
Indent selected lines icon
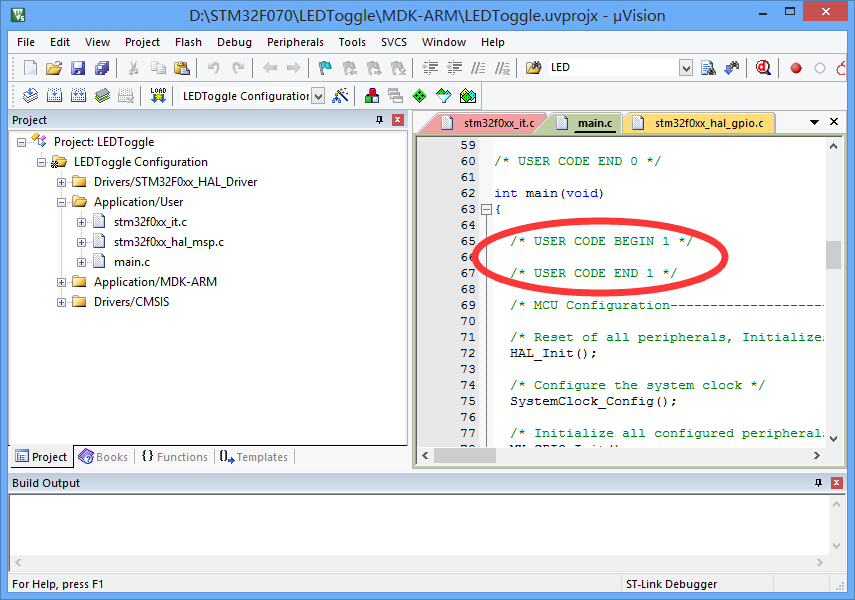pos(430,68)
